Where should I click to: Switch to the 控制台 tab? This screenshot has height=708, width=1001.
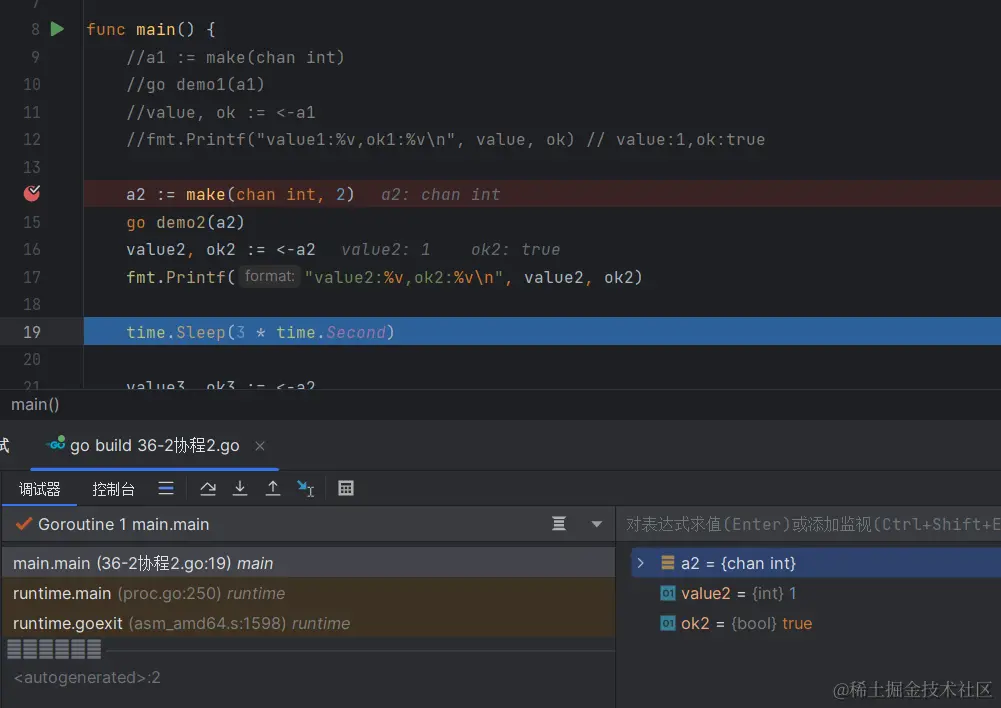click(113, 489)
